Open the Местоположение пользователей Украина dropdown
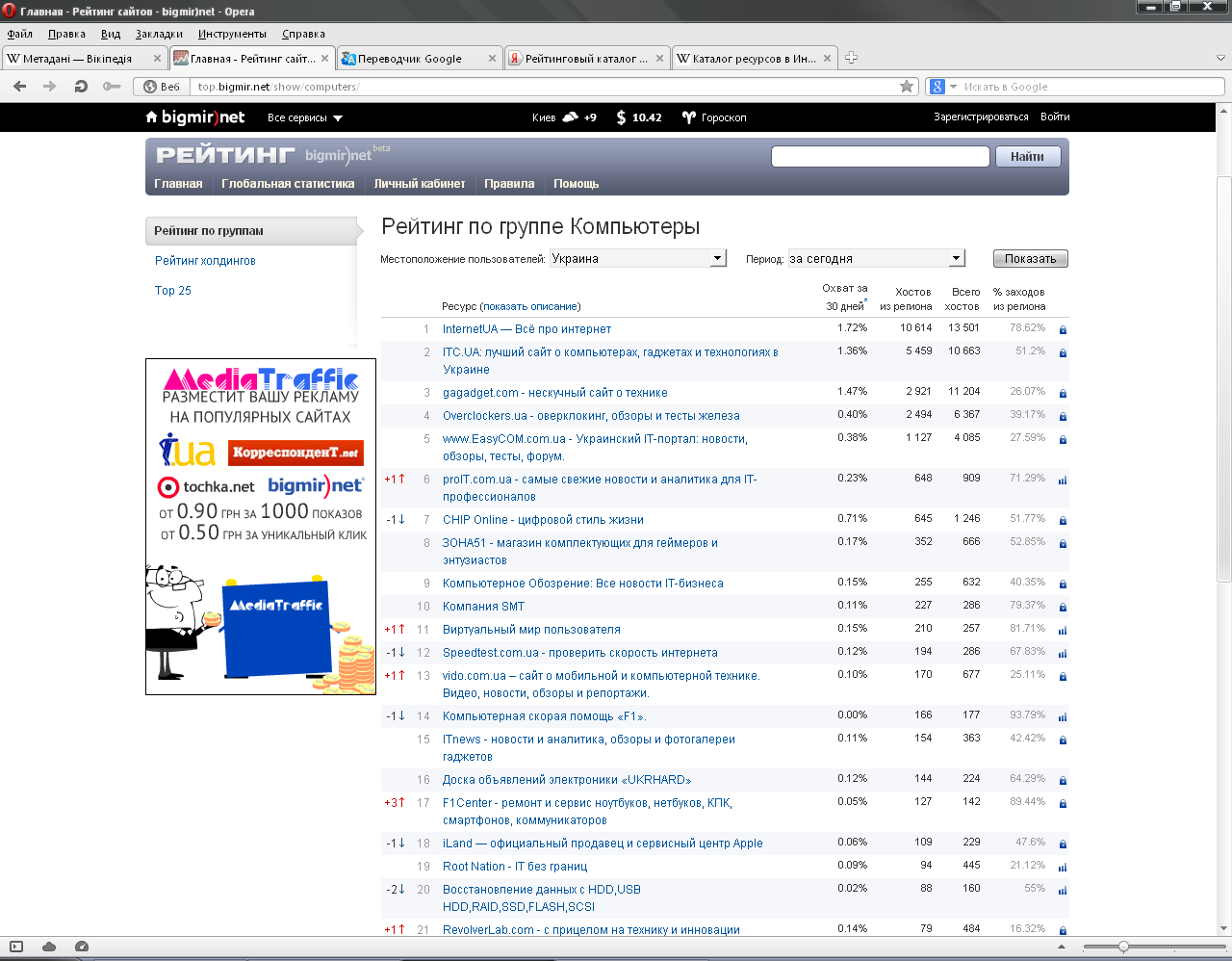The width and height of the screenshot is (1232, 961). tap(637, 258)
